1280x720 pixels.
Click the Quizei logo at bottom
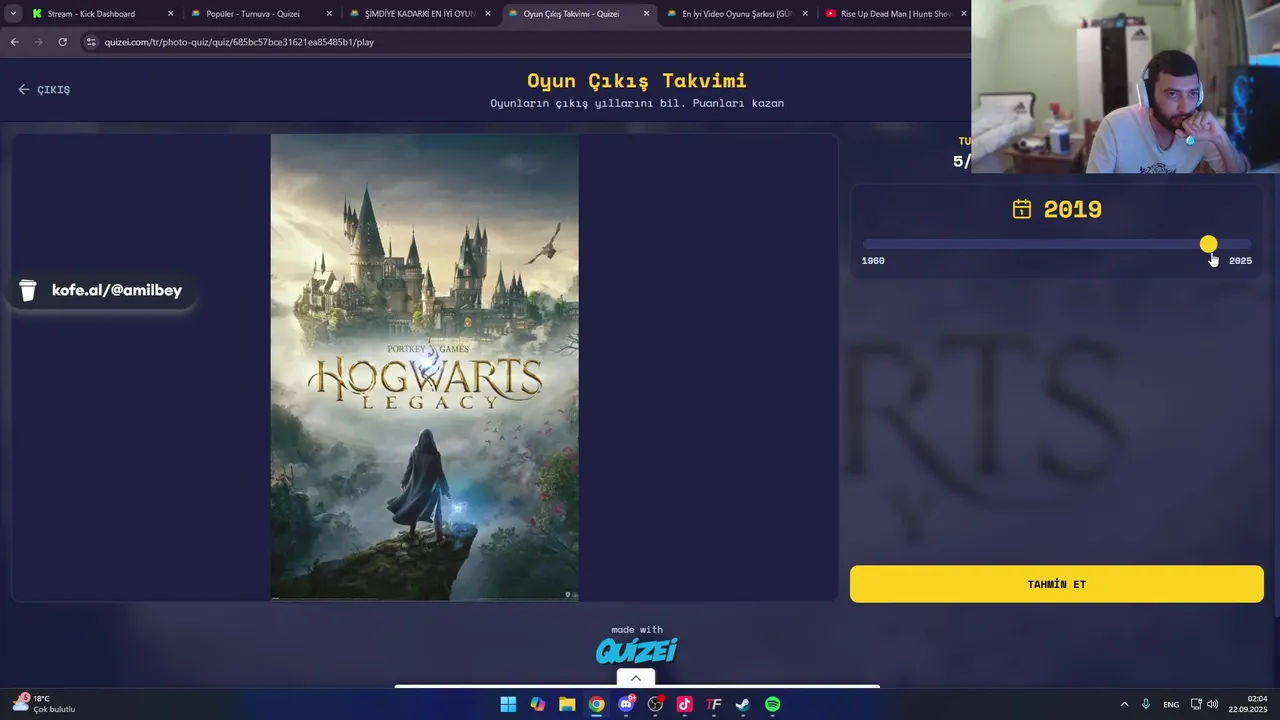coord(637,651)
